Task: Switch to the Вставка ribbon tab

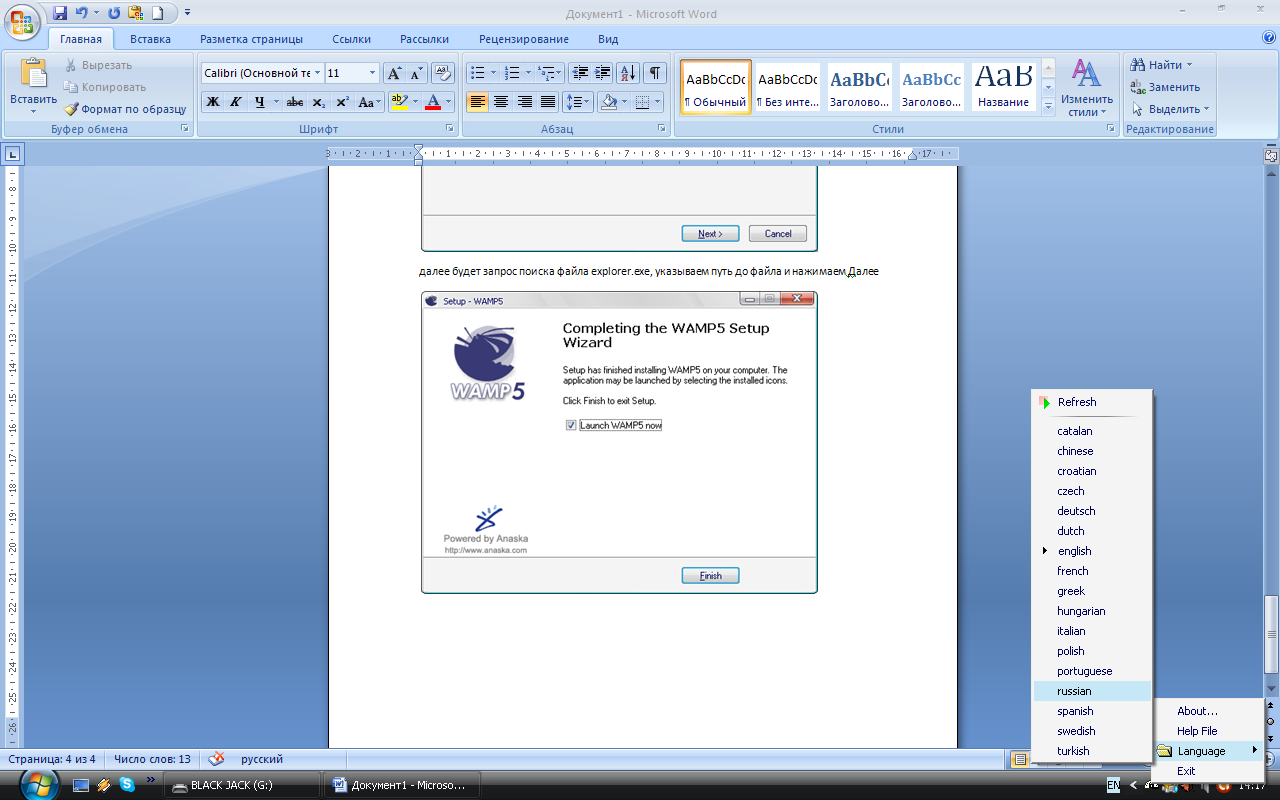Action: pos(150,39)
